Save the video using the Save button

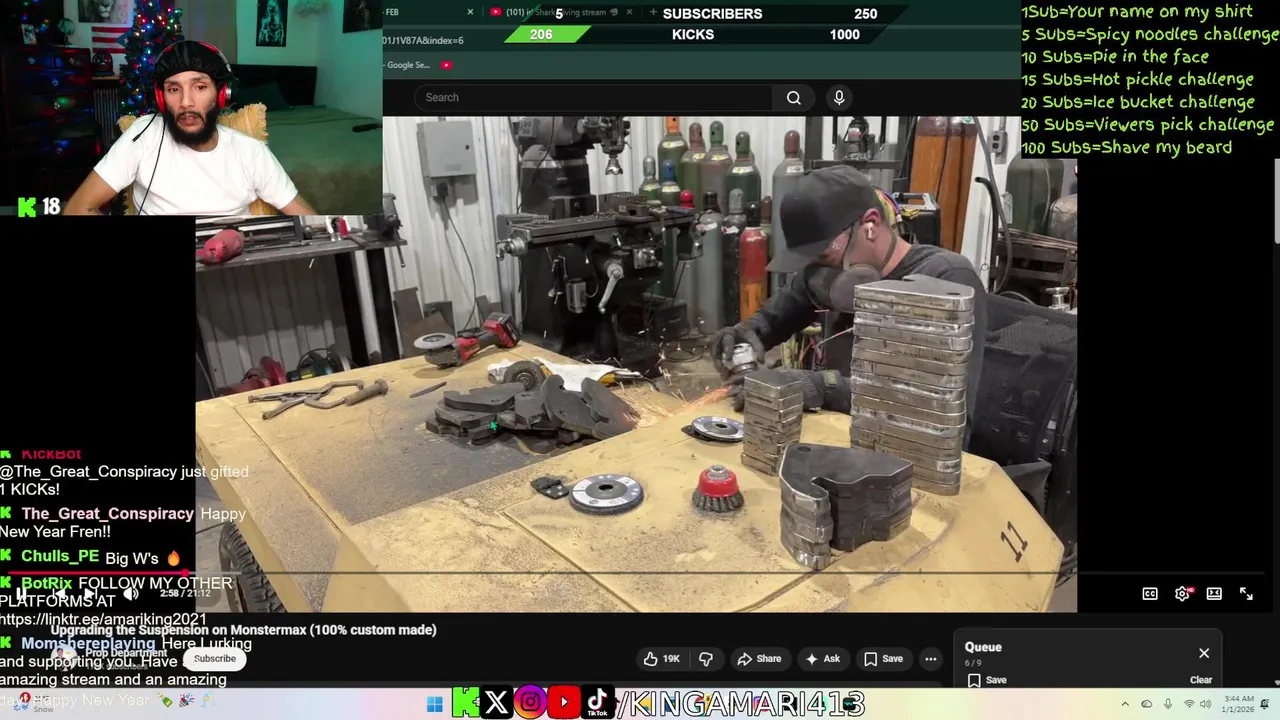point(883,659)
